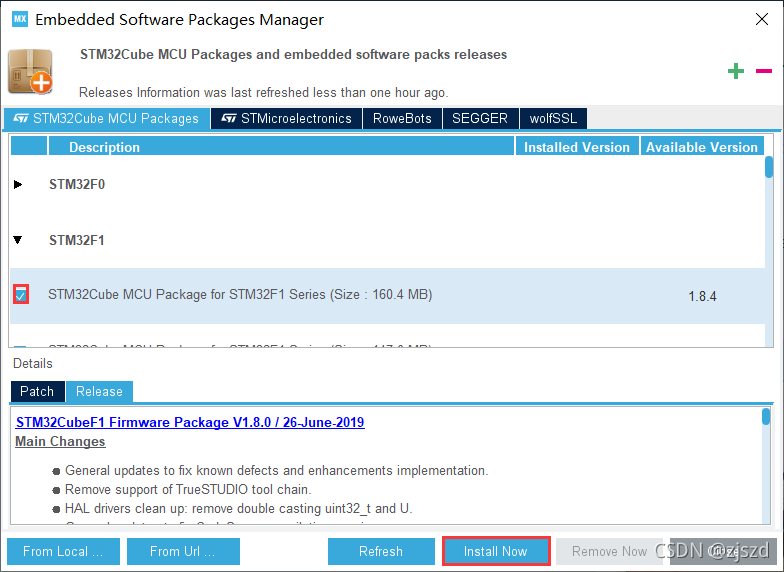Close the Embedded Software Packages Manager window
Screen dimensions: 784x572
coord(762,20)
